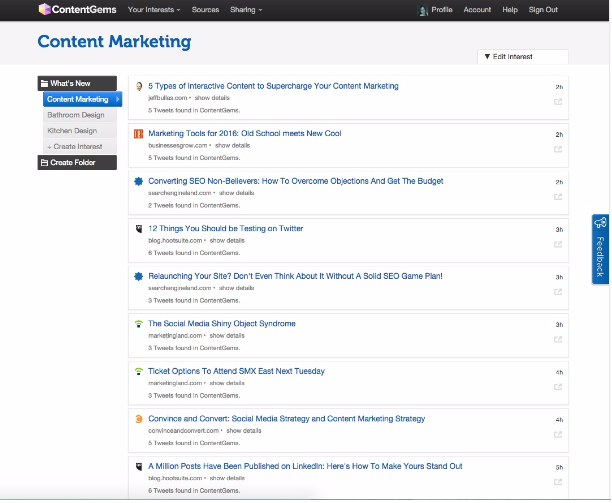Open the Relaunching Your Site article

click(295, 276)
